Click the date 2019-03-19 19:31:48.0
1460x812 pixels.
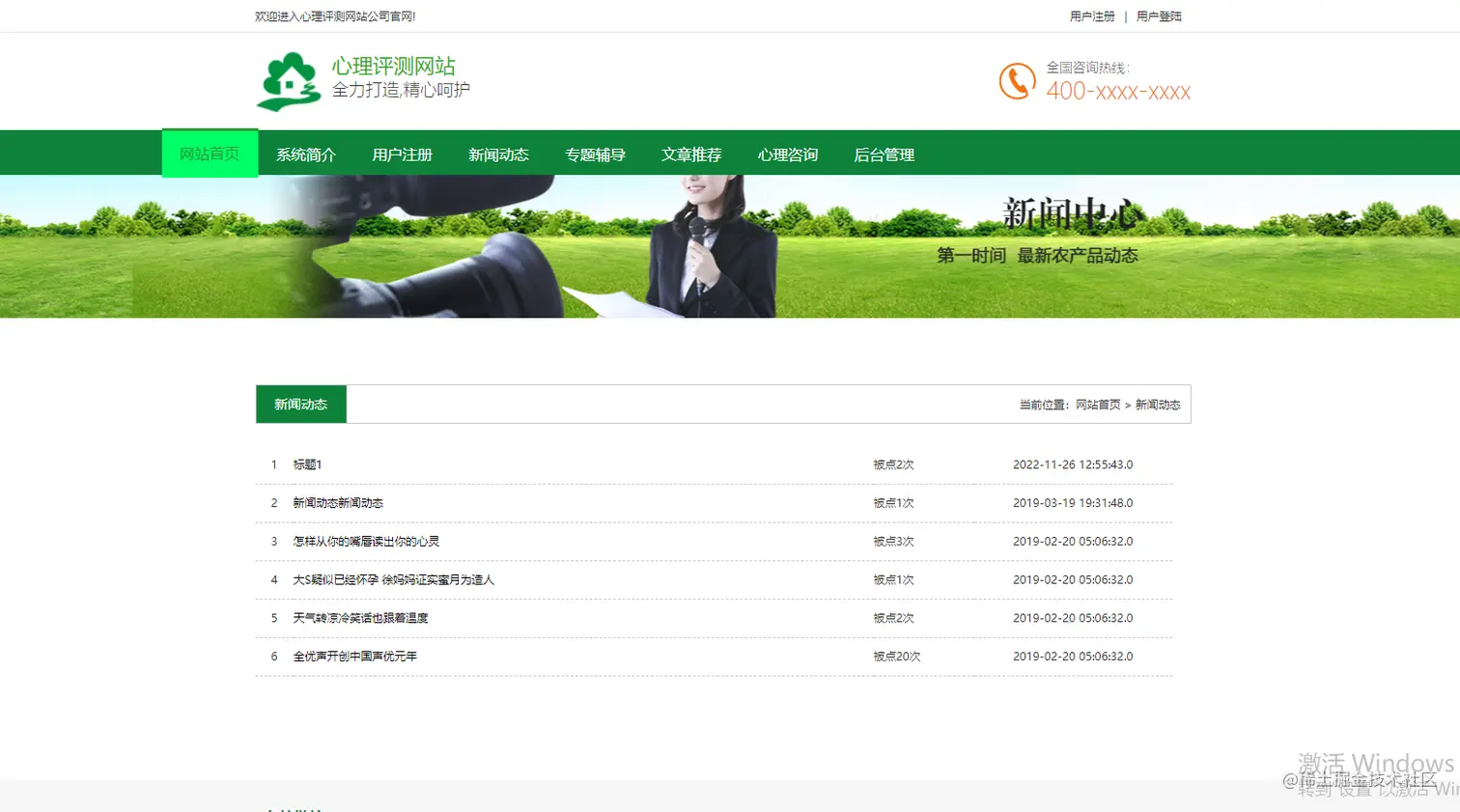(1073, 503)
